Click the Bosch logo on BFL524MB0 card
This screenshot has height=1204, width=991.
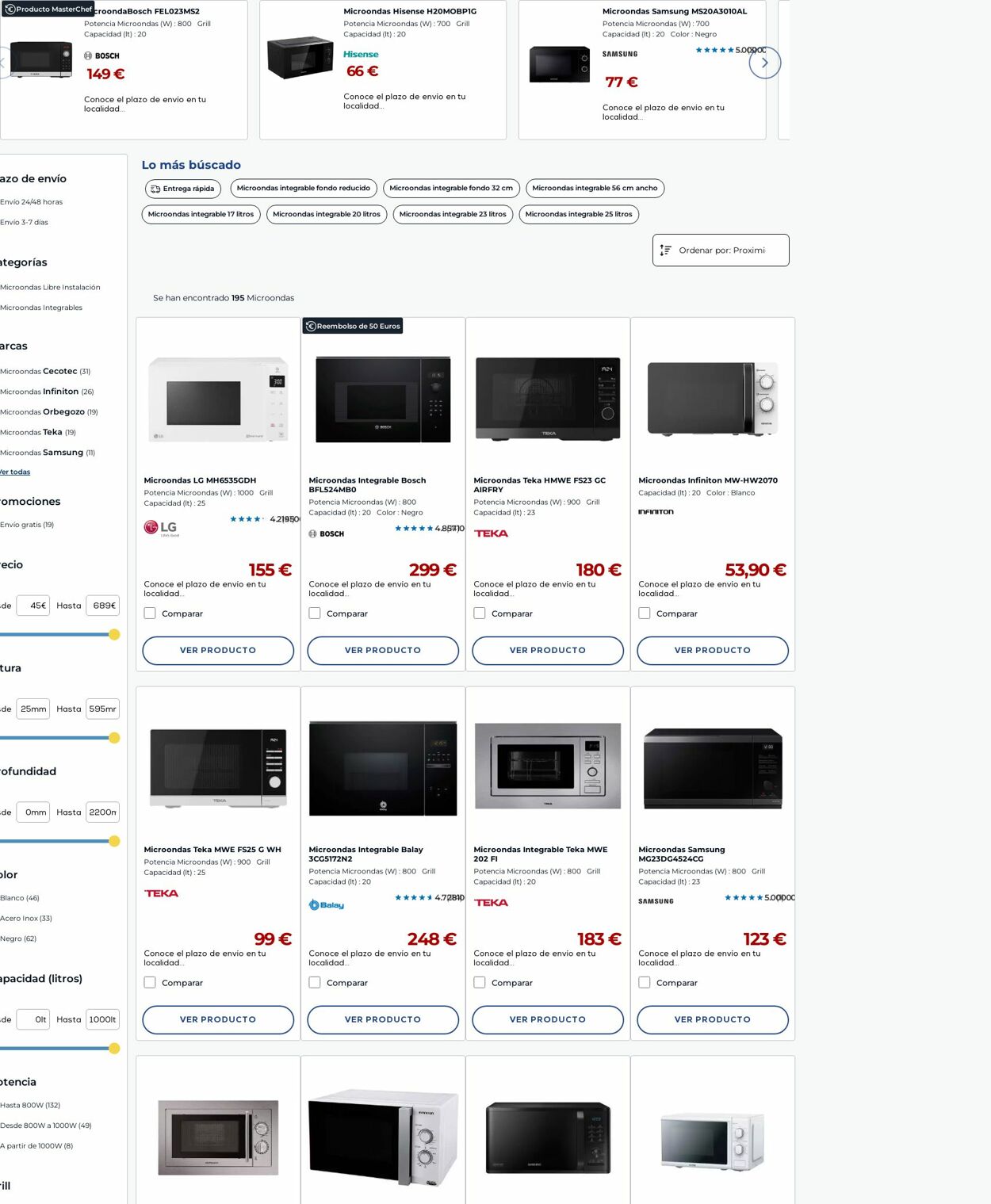[327, 534]
